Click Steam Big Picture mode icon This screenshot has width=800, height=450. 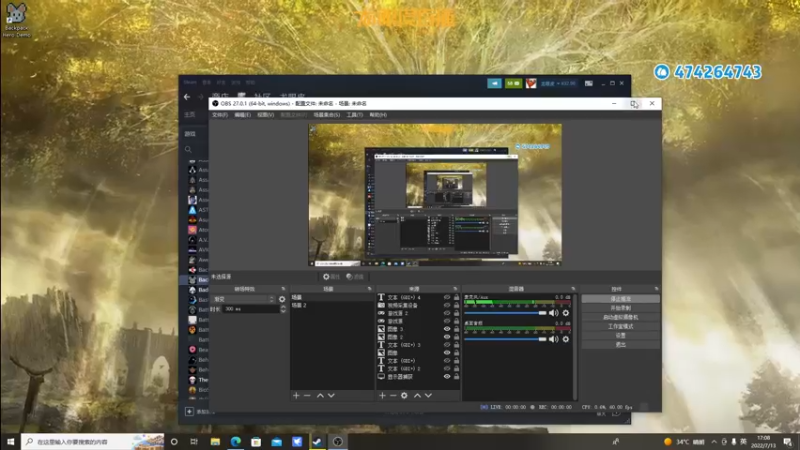click(x=589, y=83)
